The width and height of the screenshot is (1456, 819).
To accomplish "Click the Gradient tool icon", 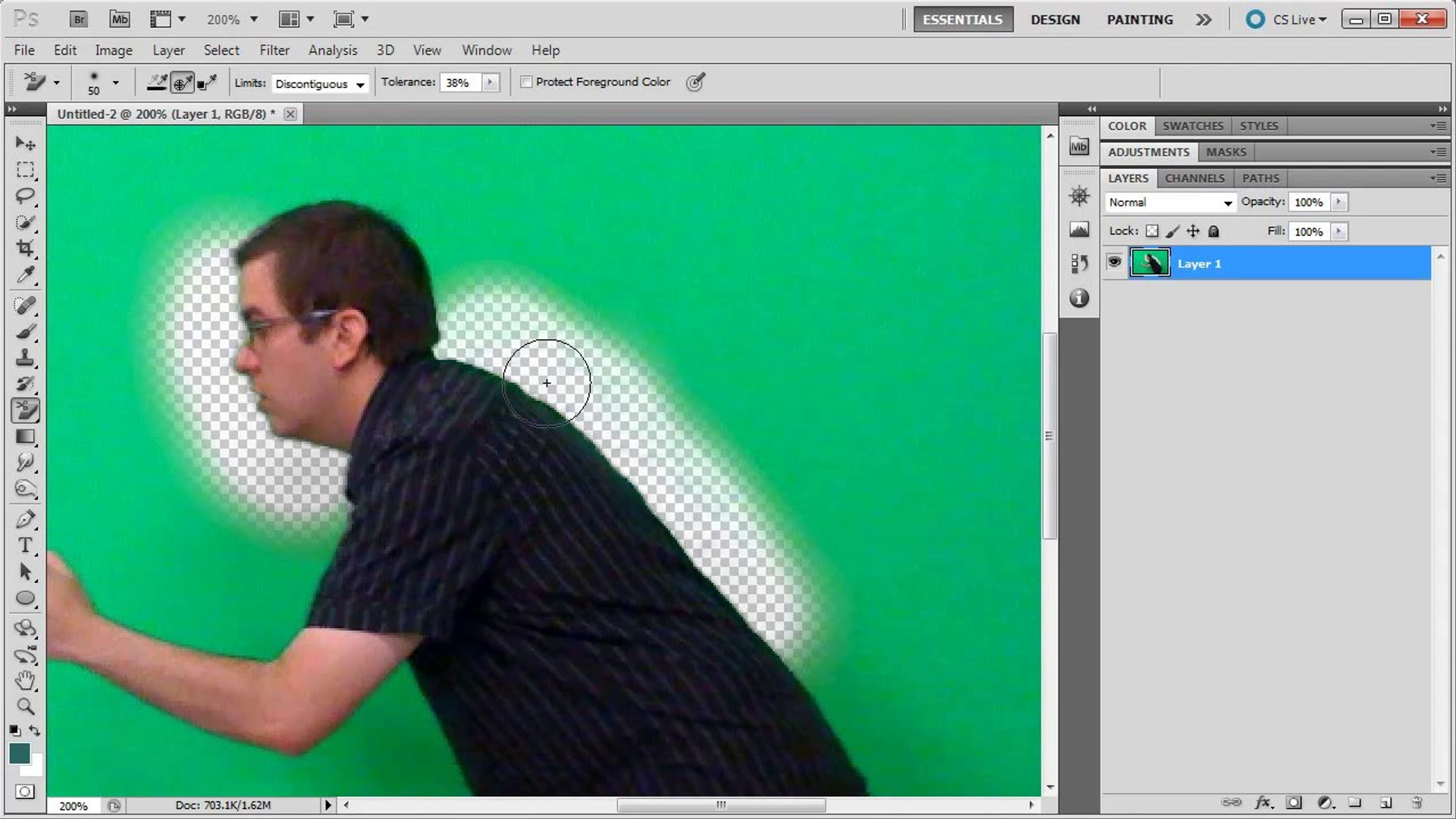I will (x=25, y=437).
